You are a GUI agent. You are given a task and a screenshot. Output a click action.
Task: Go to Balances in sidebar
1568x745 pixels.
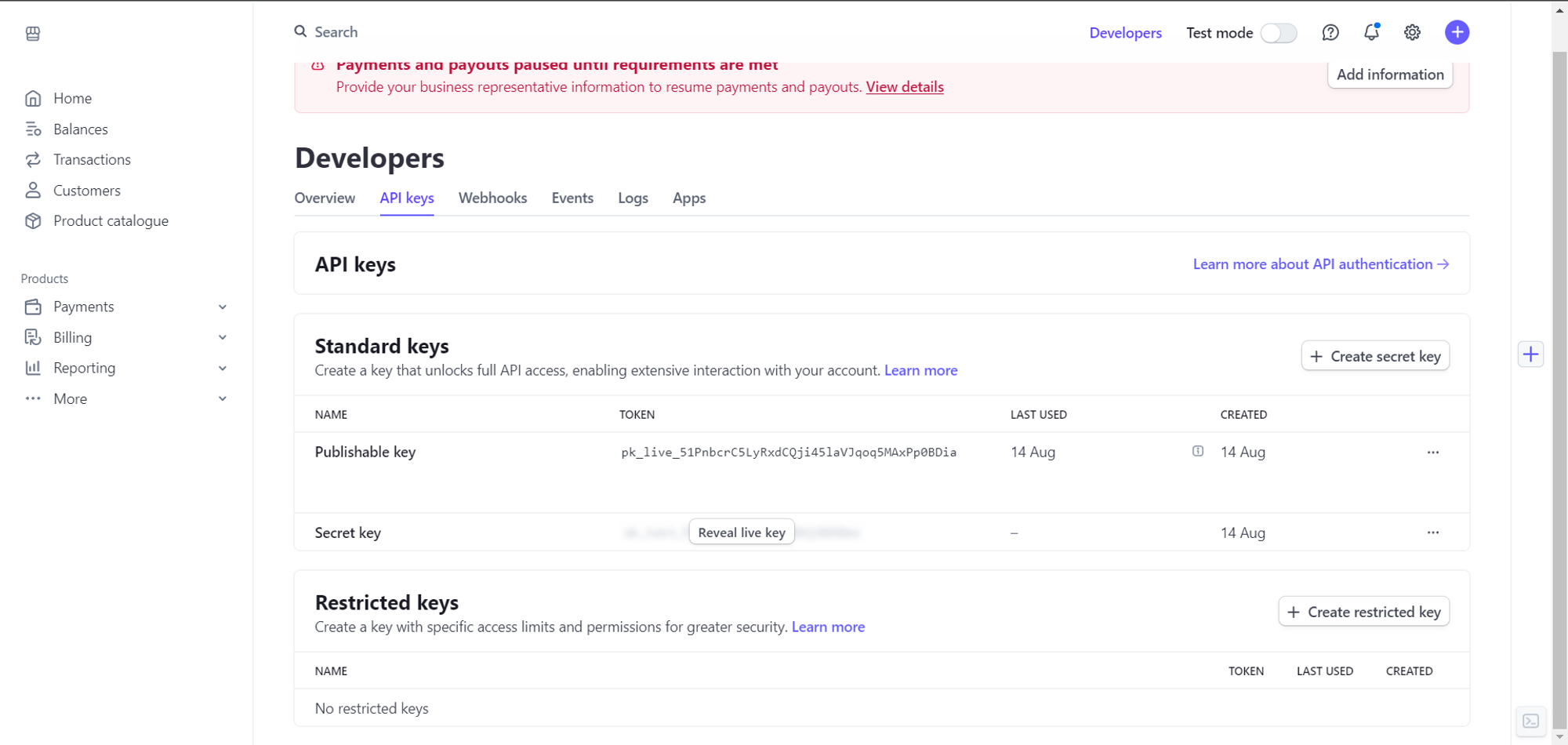click(80, 129)
